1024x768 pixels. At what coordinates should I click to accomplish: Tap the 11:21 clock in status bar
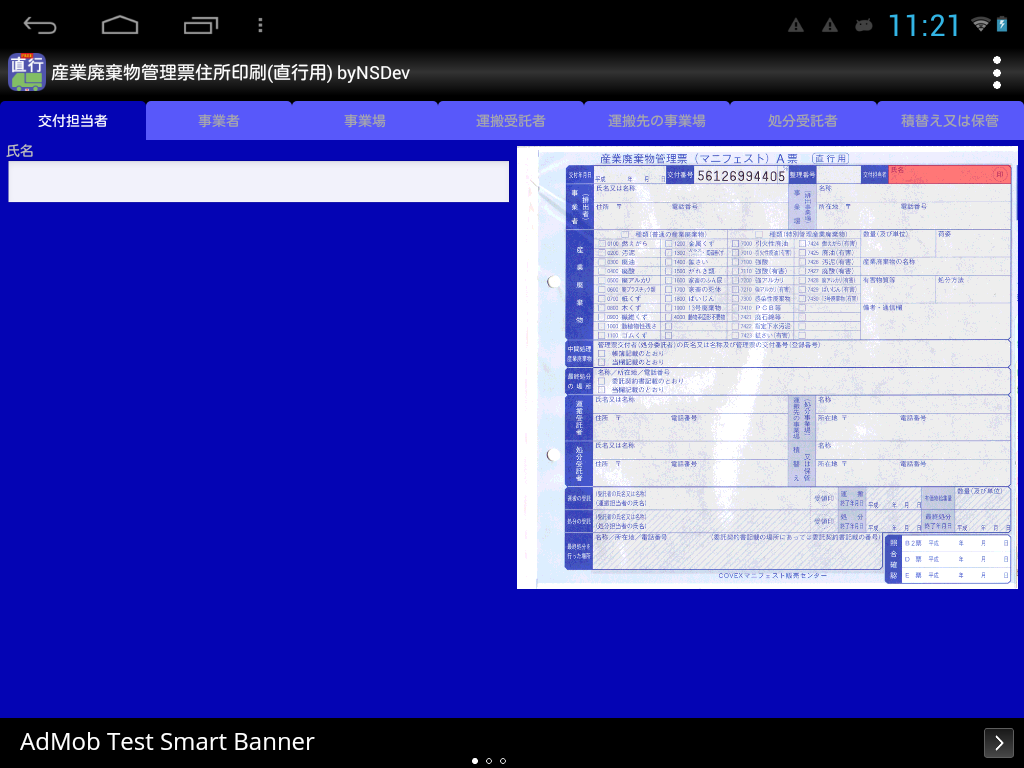tap(924, 25)
